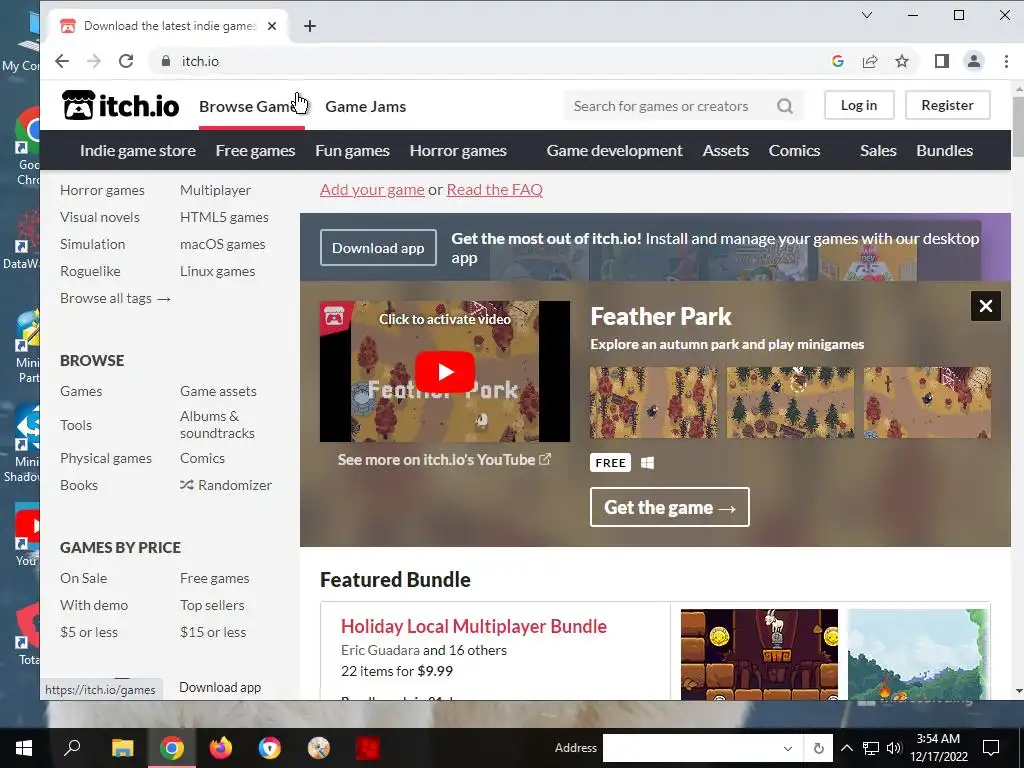Open the notifications center icon

pyautogui.click(x=991, y=748)
